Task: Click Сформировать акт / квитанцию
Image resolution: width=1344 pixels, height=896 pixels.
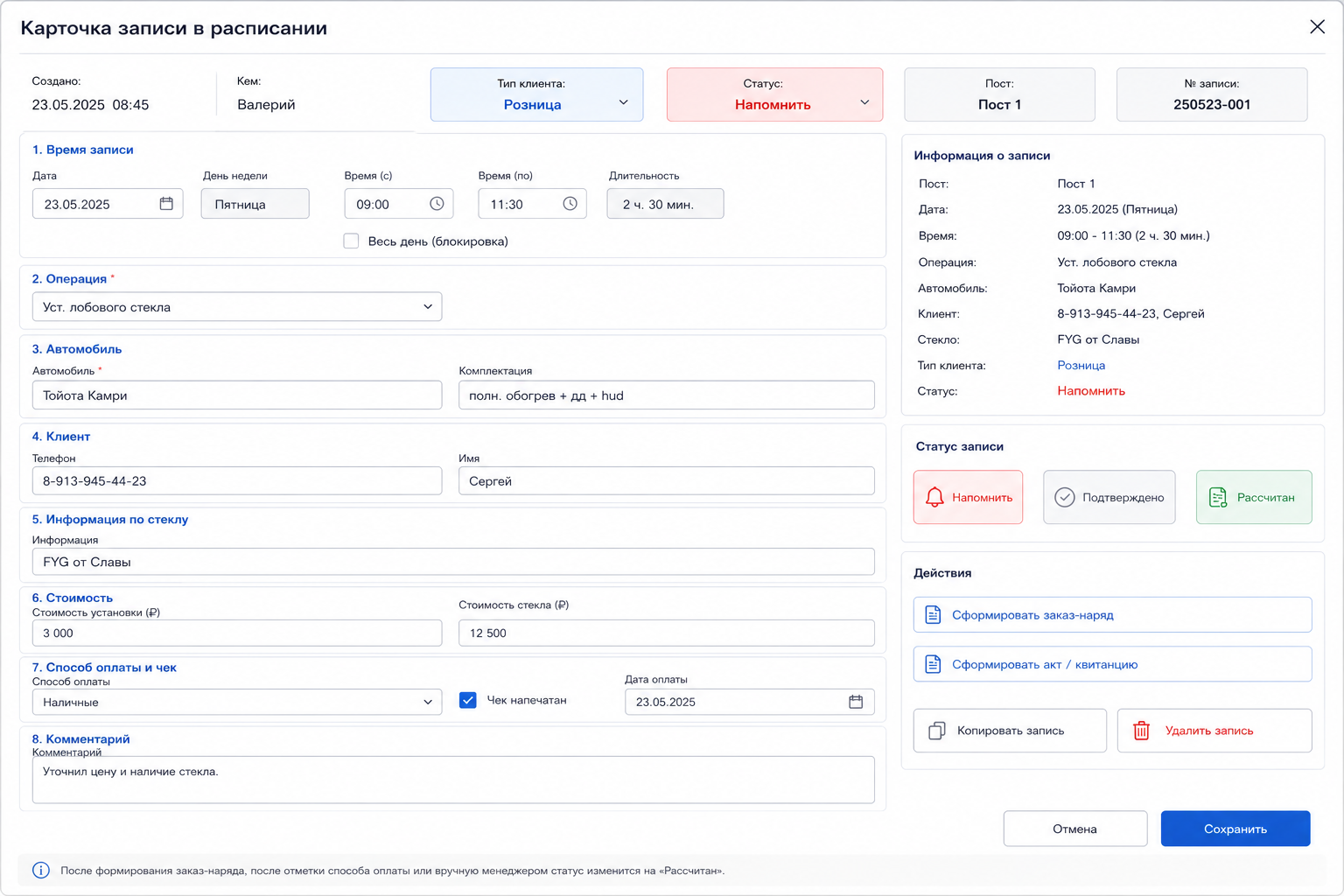Action: [x=1112, y=664]
